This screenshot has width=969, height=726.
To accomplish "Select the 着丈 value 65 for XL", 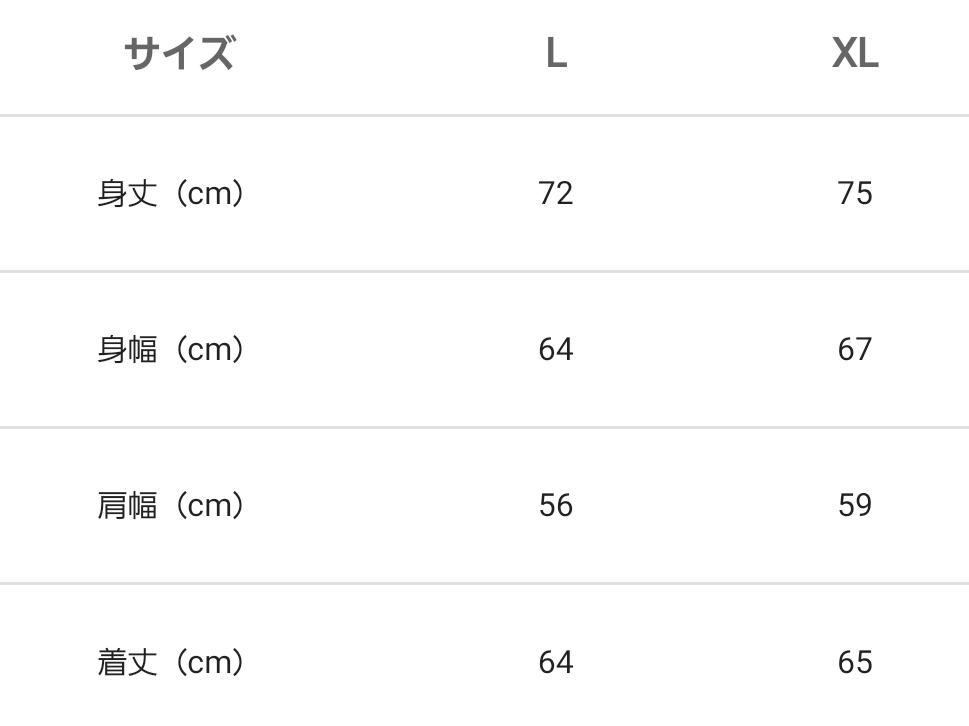I will tap(855, 662).
